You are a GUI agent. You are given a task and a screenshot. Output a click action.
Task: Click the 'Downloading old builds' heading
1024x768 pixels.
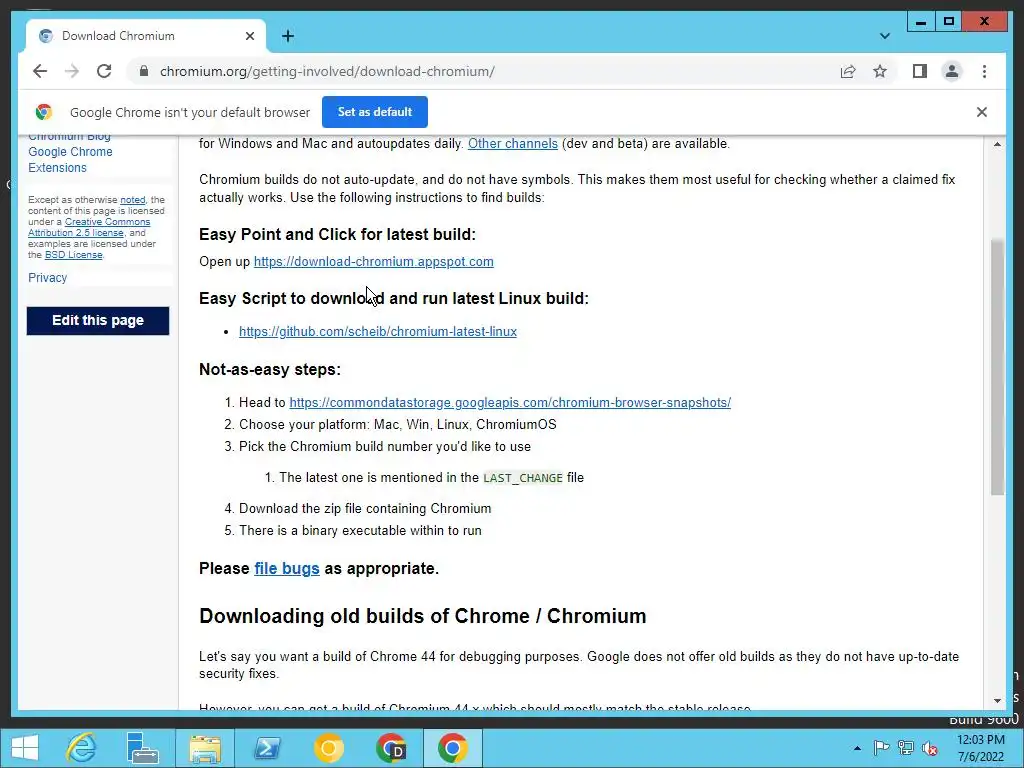tap(423, 616)
